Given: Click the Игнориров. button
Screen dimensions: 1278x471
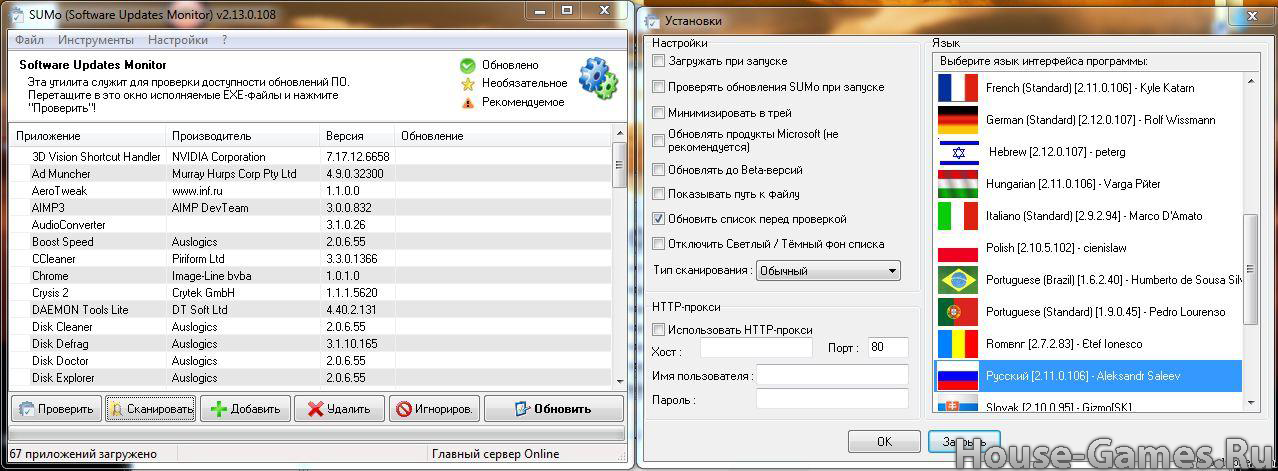Looking at the screenshot, I should 434,408.
